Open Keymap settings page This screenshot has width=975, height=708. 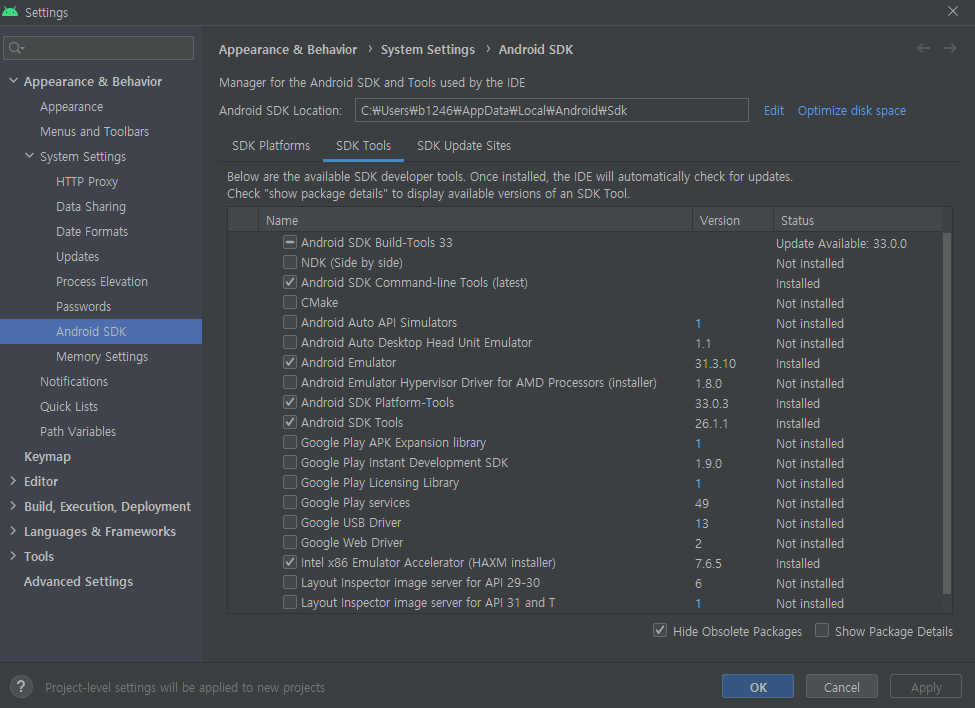tap(47, 456)
